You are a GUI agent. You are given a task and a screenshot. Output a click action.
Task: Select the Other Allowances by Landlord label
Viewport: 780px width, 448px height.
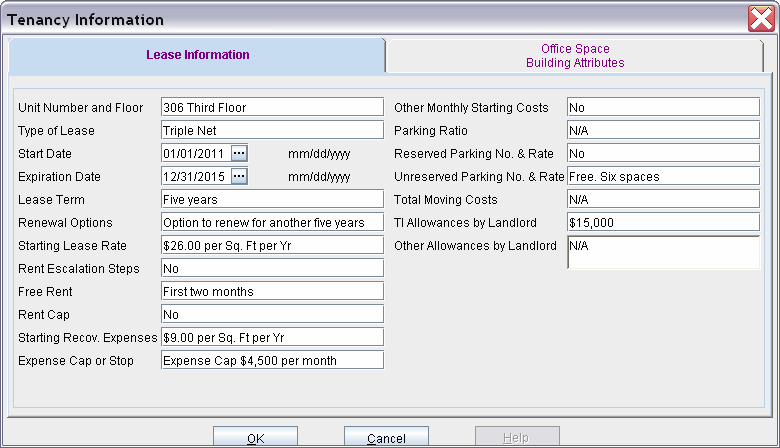475,246
